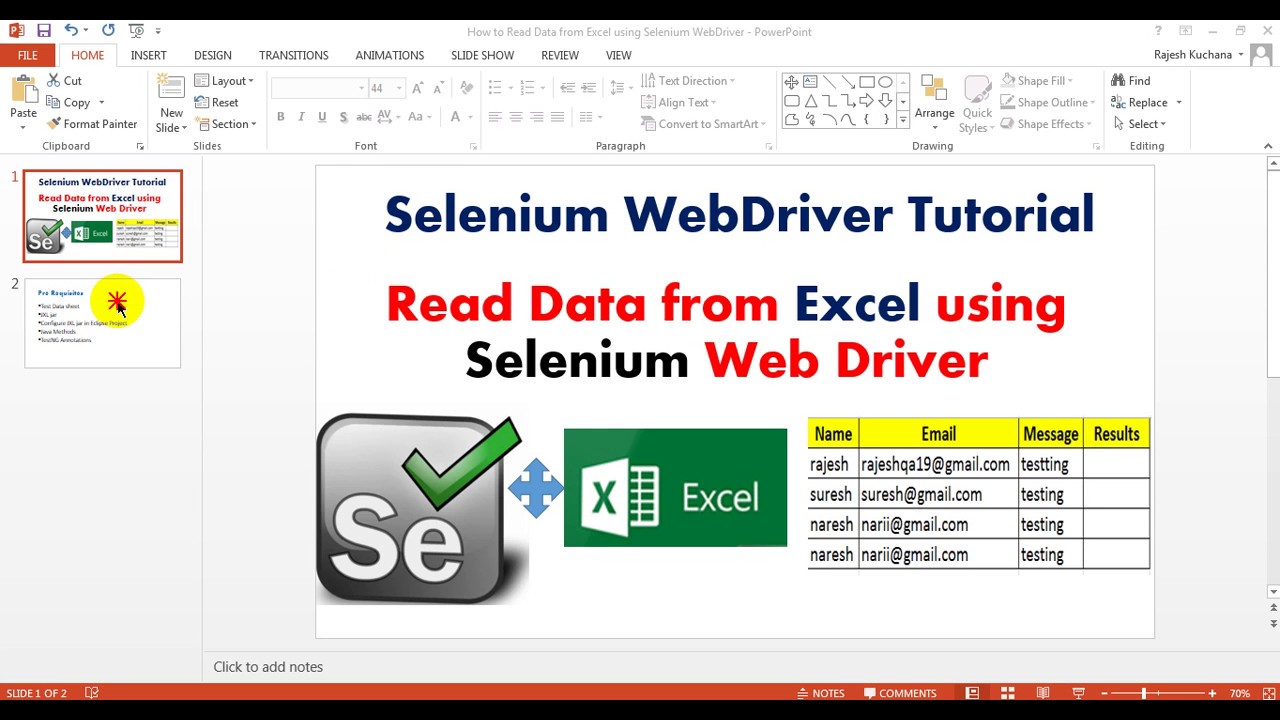The width and height of the screenshot is (1280, 720).
Task: Center the paragraph text
Action: click(x=516, y=117)
